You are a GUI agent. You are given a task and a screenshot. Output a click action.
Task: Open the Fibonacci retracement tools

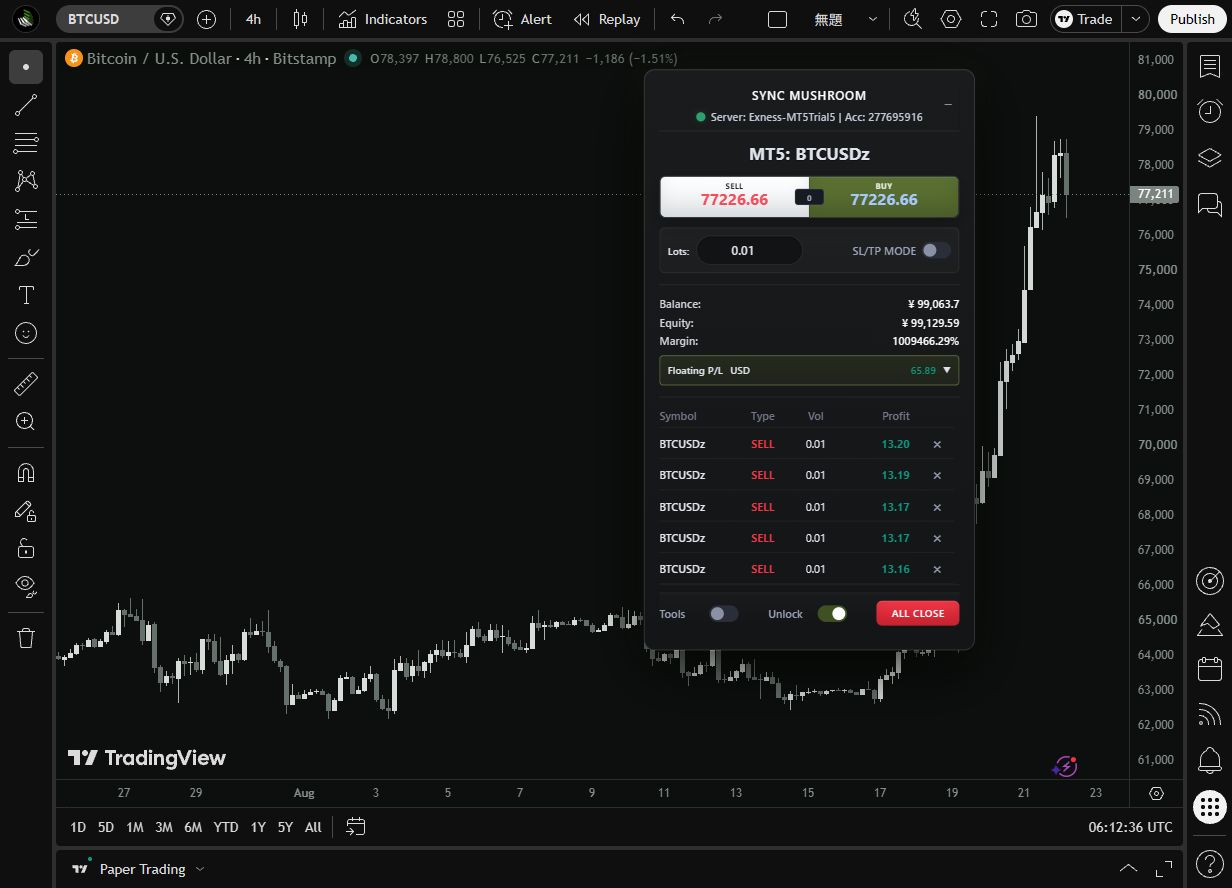(26, 143)
